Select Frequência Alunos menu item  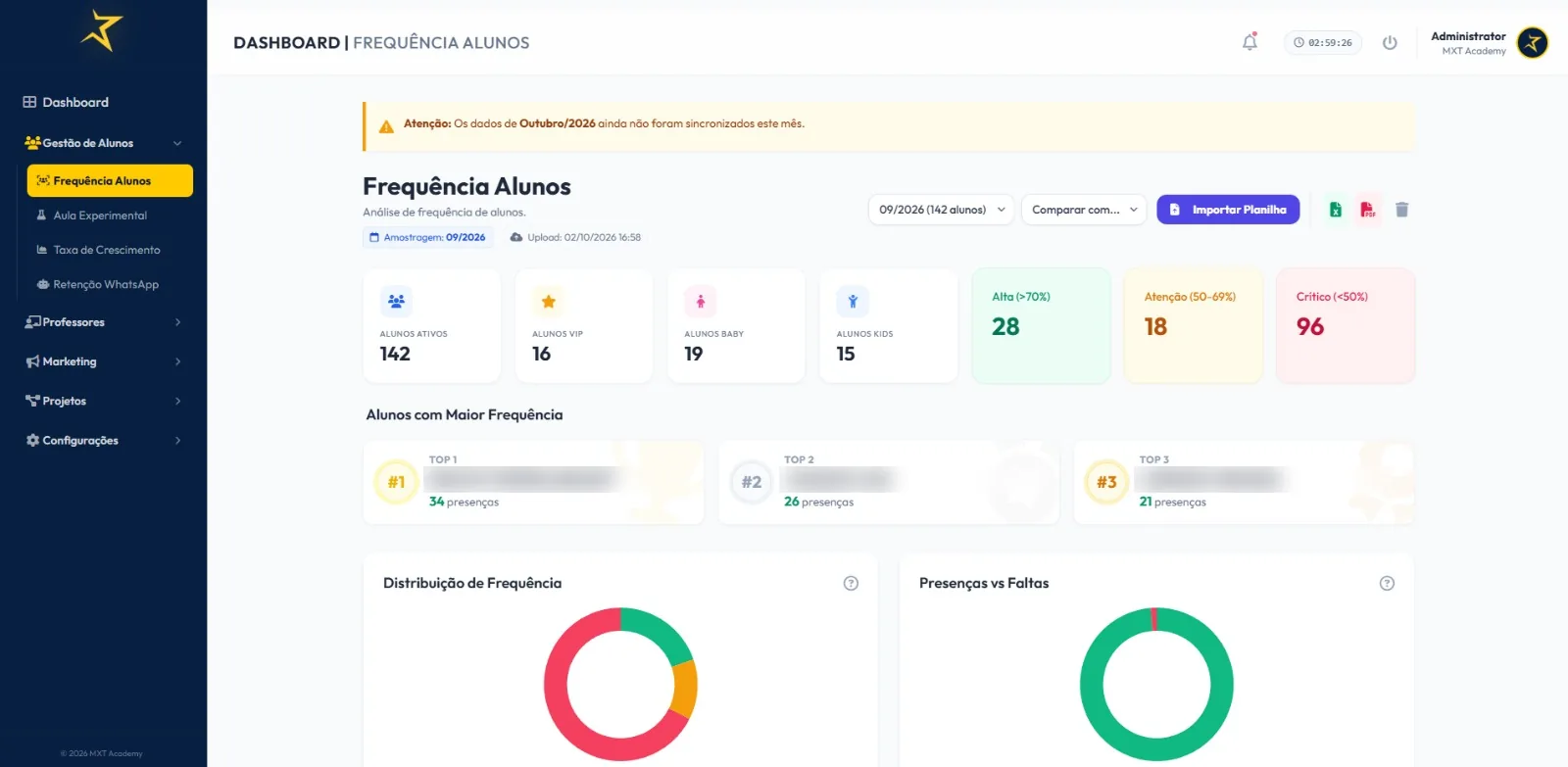(x=110, y=181)
